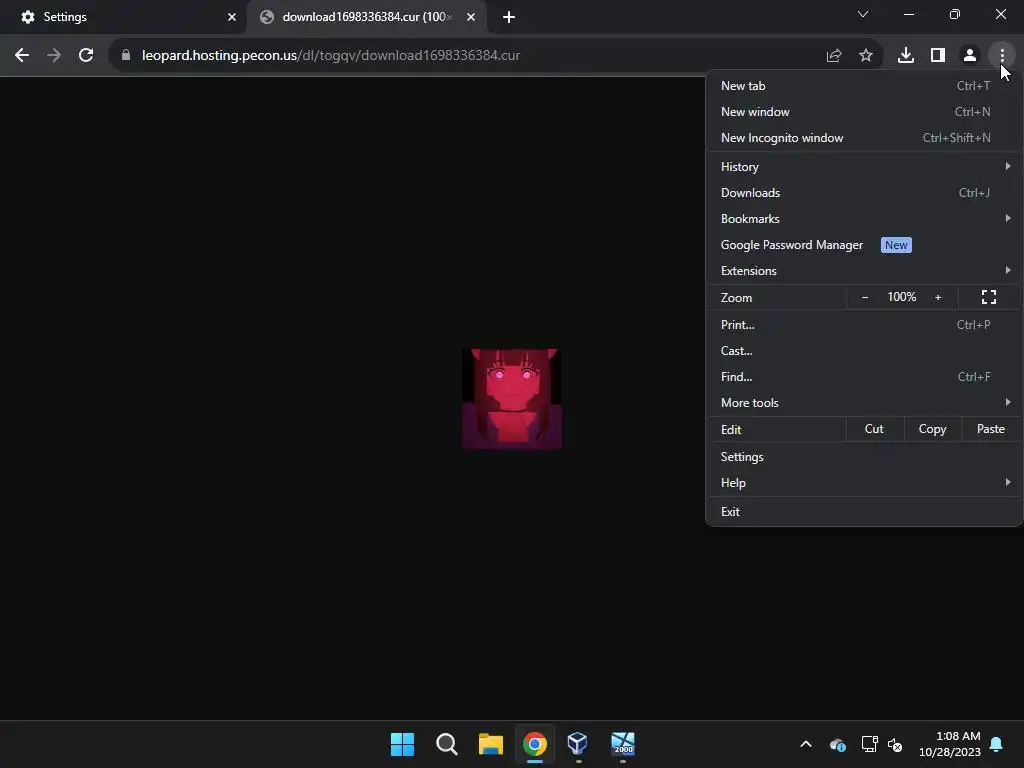Click the Paste button in Edit row
Viewport: 1024px width, 768px height.
tap(991, 429)
